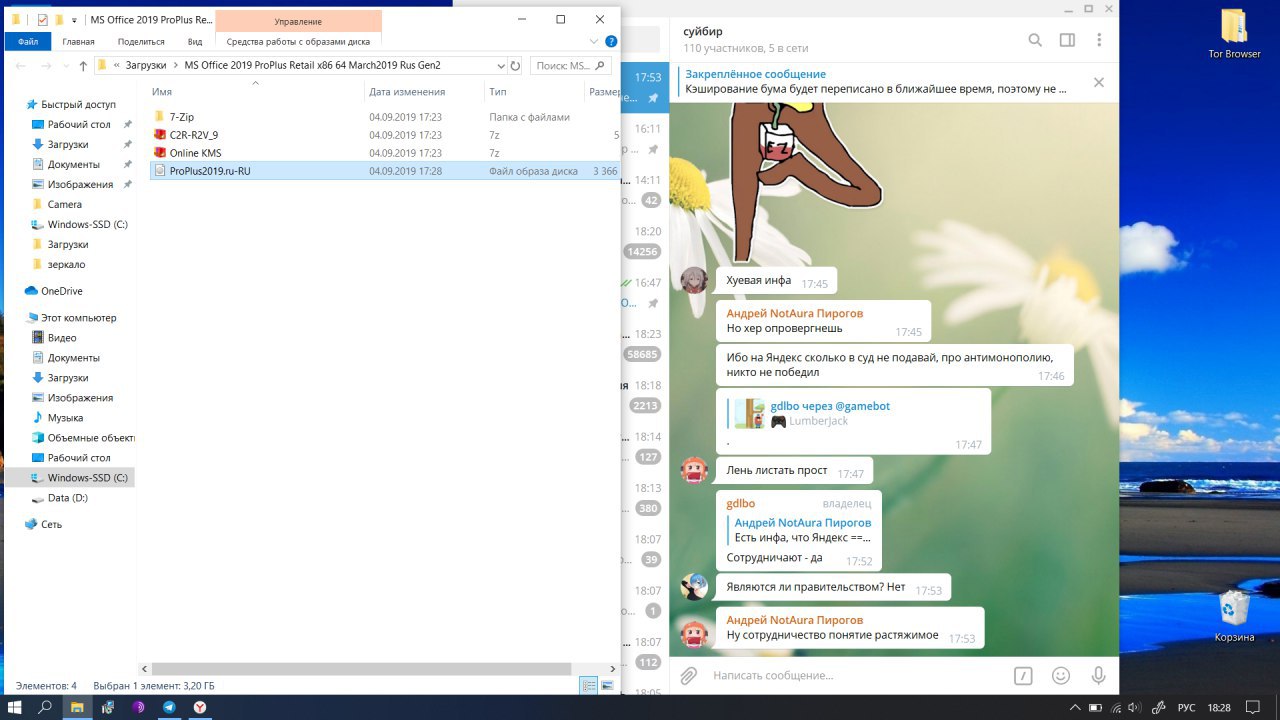Open the Вид ribbon tab
The height and width of the screenshot is (720, 1280).
[195, 42]
